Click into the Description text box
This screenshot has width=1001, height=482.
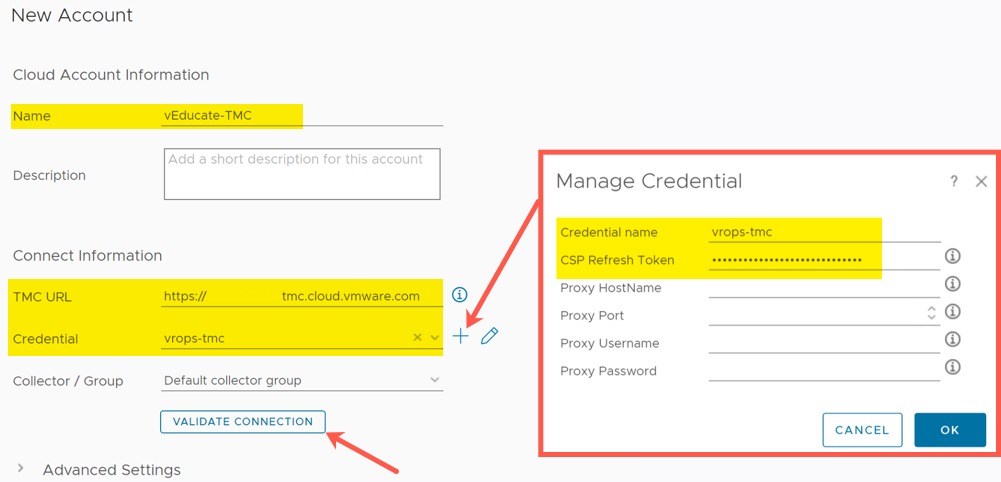[x=302, y=174]
